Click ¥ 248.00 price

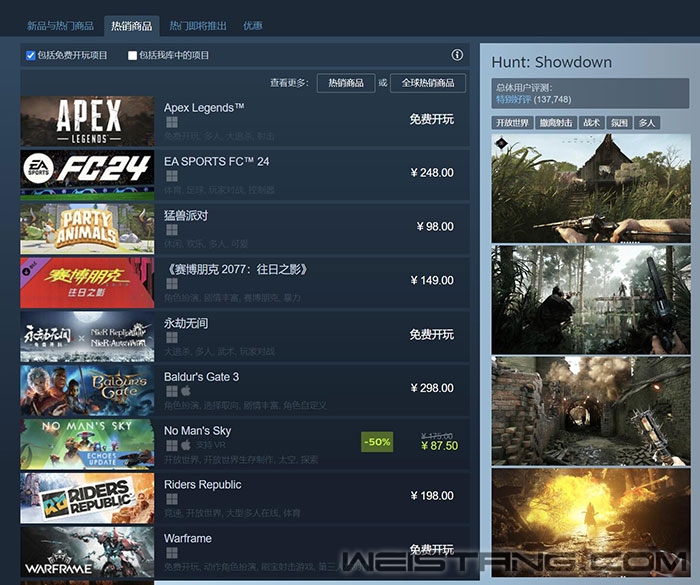tap(432, 173)
